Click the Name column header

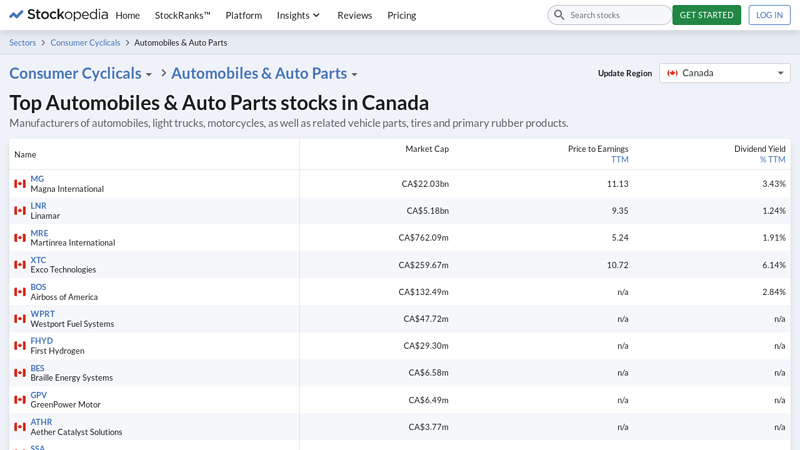[25, 154]
